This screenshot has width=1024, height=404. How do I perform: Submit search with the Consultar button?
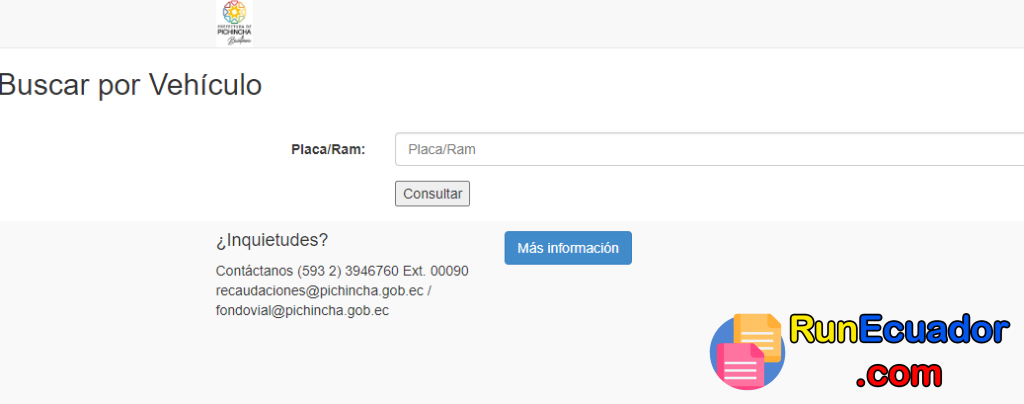(x=432, y=194)
